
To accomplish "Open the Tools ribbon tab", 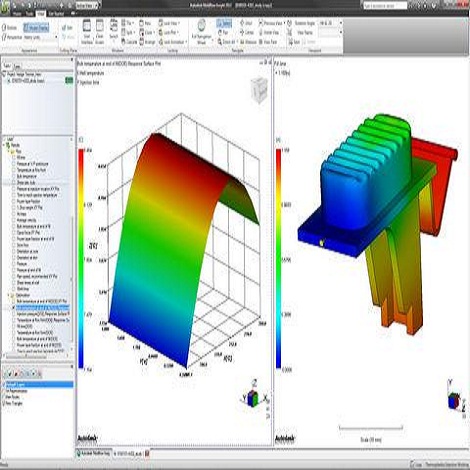I will [x=29, y=14].
